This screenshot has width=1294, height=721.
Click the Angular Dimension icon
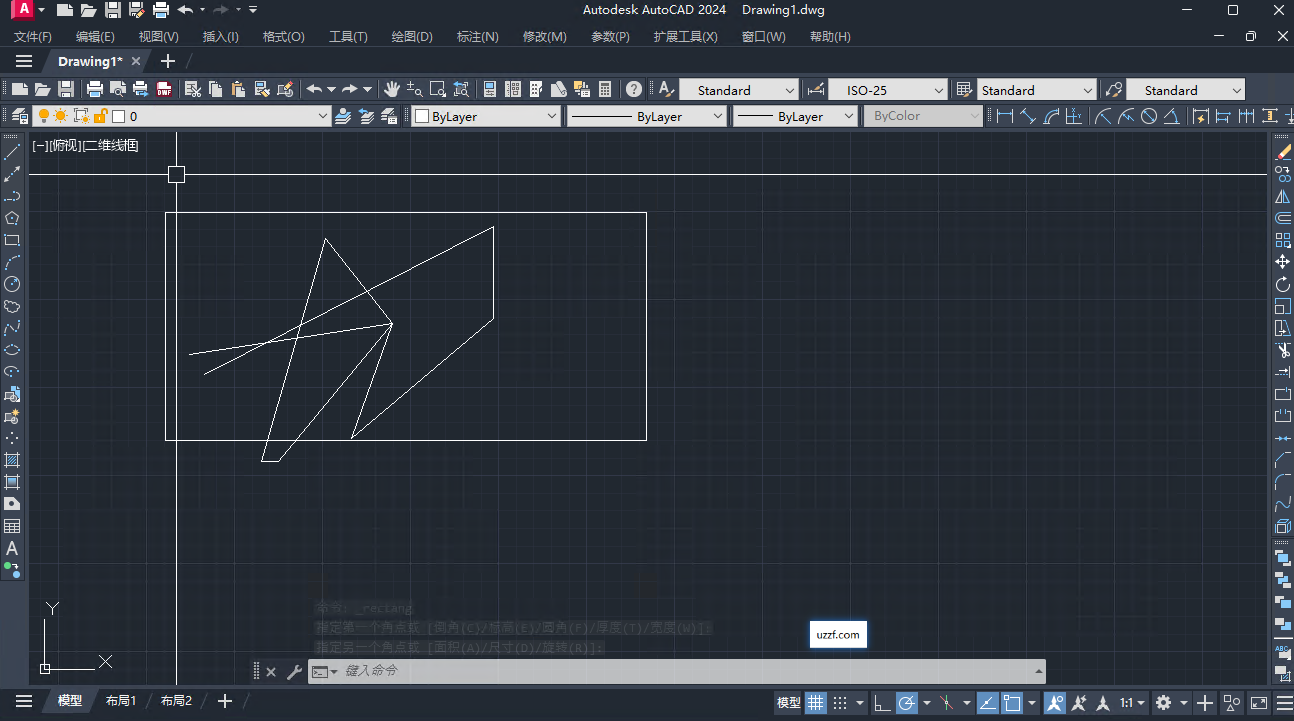tap(1171, 115)
